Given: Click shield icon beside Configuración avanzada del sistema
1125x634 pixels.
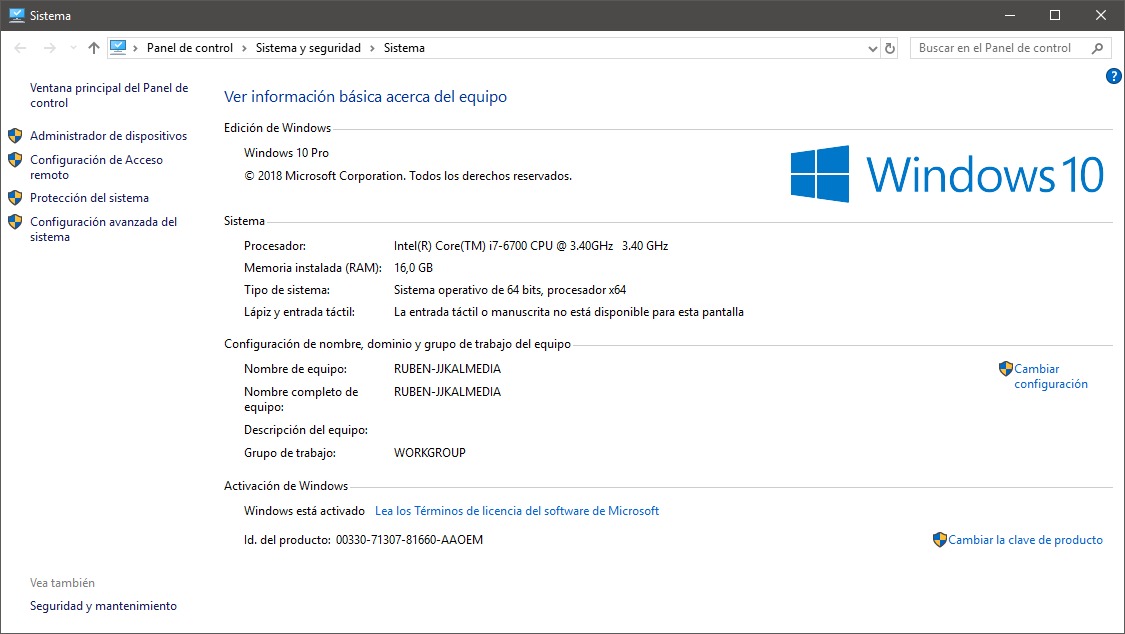Looking at the screenshot, I should [15, 222].
